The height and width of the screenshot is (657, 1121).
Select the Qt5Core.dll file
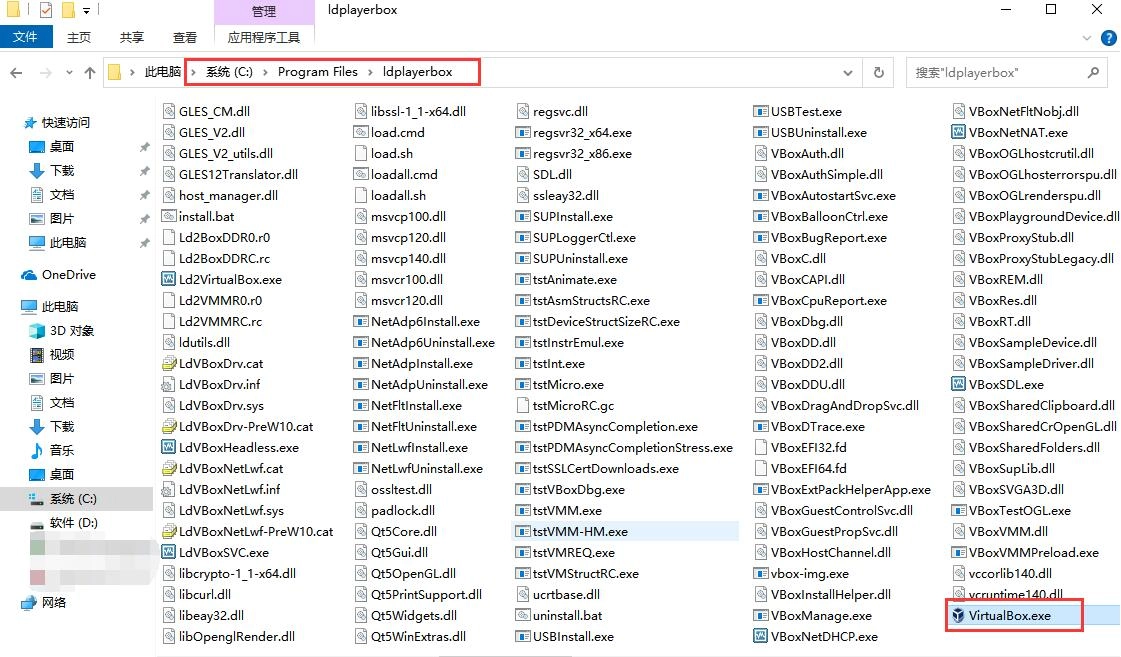395,532
